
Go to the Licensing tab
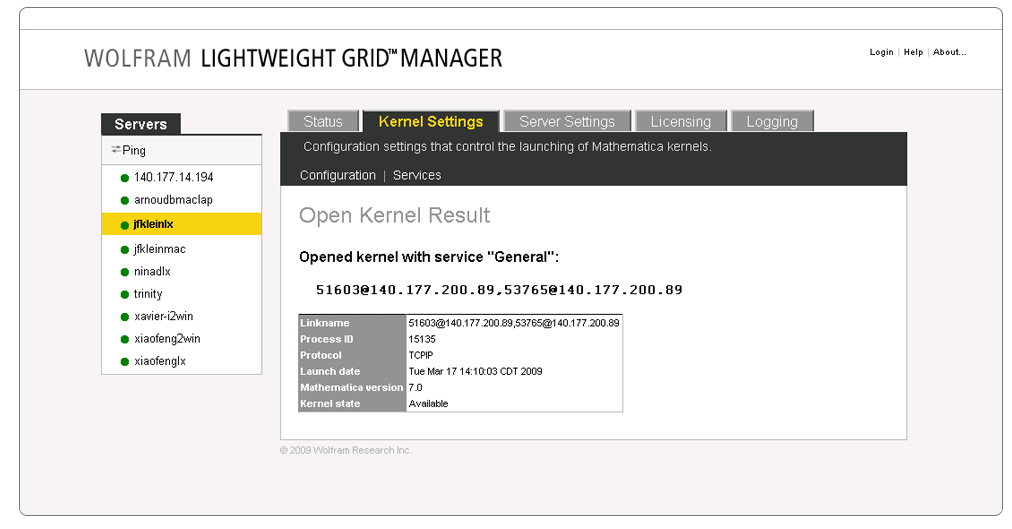pos(681,121)
